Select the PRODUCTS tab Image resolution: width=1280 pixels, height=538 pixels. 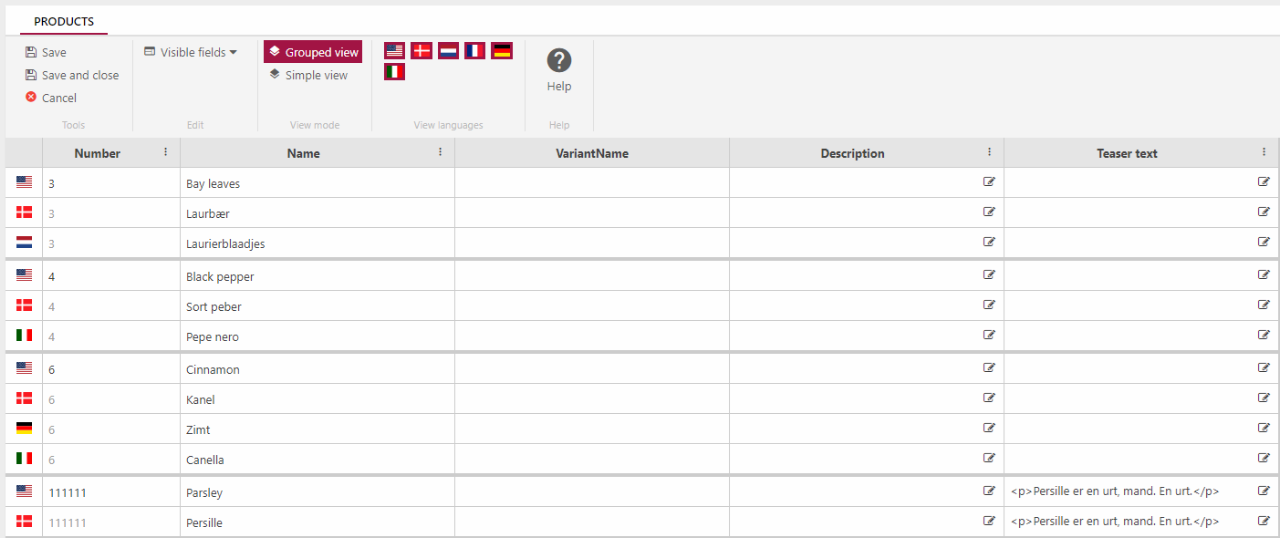pyautogui.click(x=64, y=22)
